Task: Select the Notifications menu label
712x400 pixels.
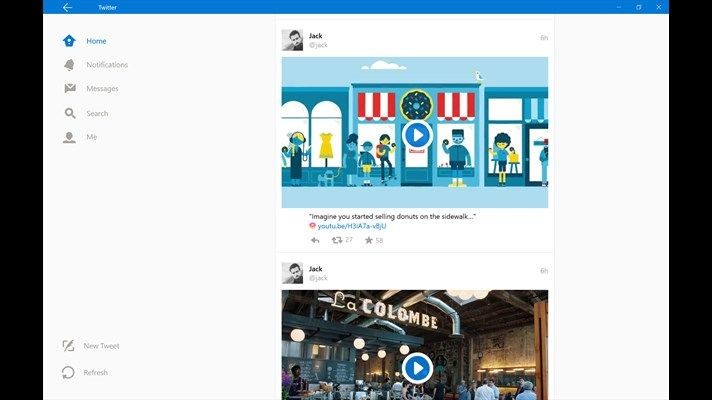Action: (x=107, y=65)
